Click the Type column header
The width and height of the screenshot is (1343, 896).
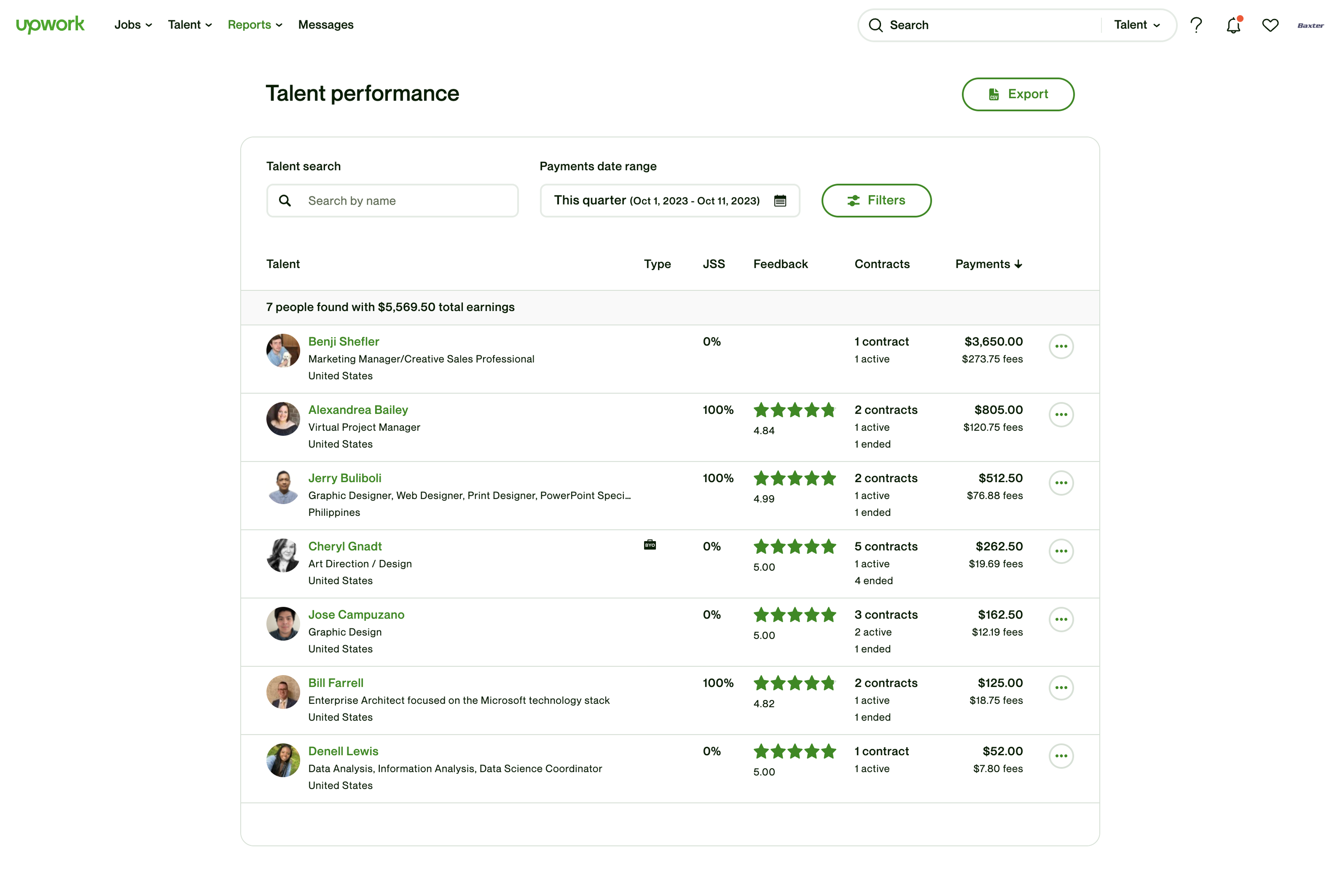click(657, 264)
